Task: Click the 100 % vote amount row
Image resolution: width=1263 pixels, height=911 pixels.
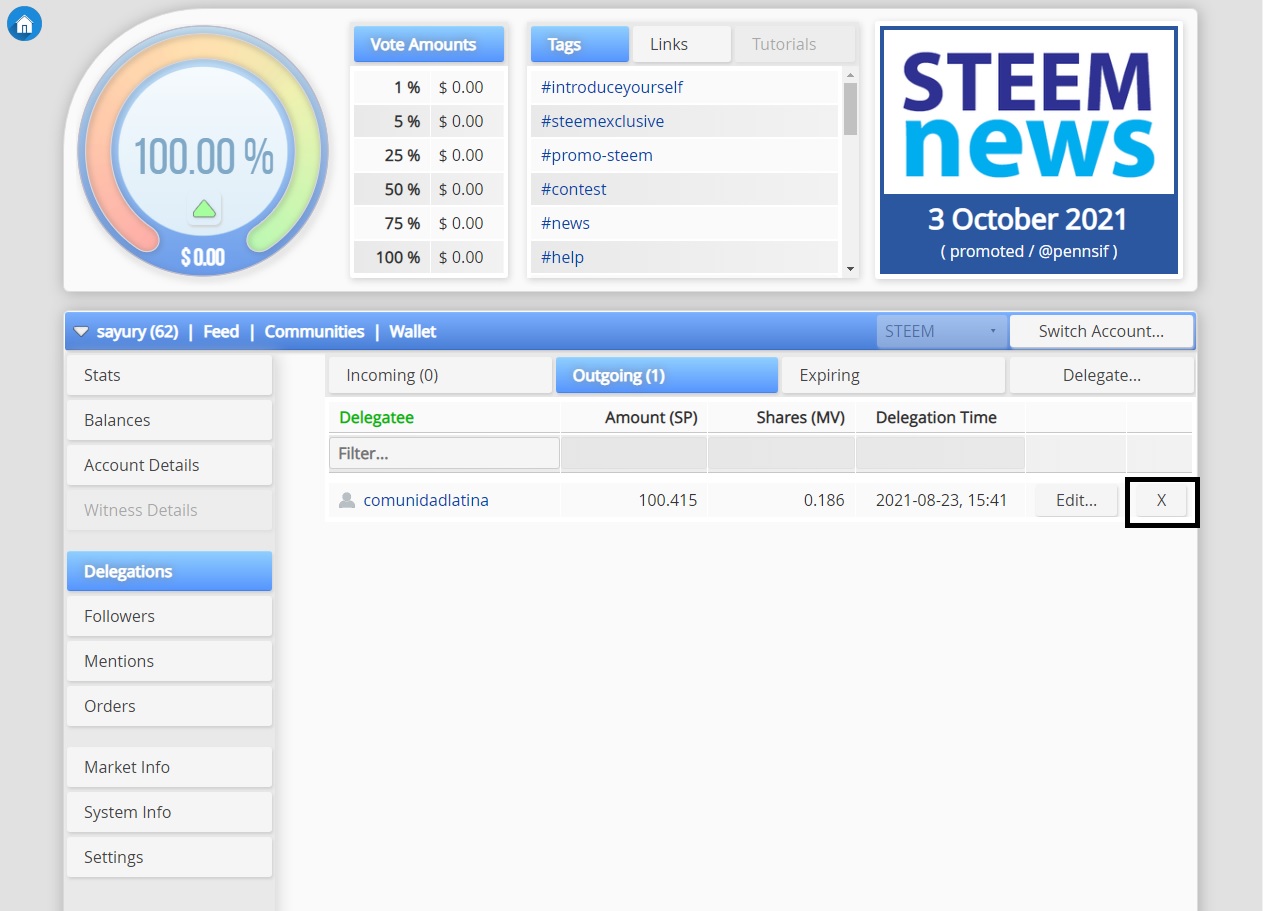Action: pos(429,257)
